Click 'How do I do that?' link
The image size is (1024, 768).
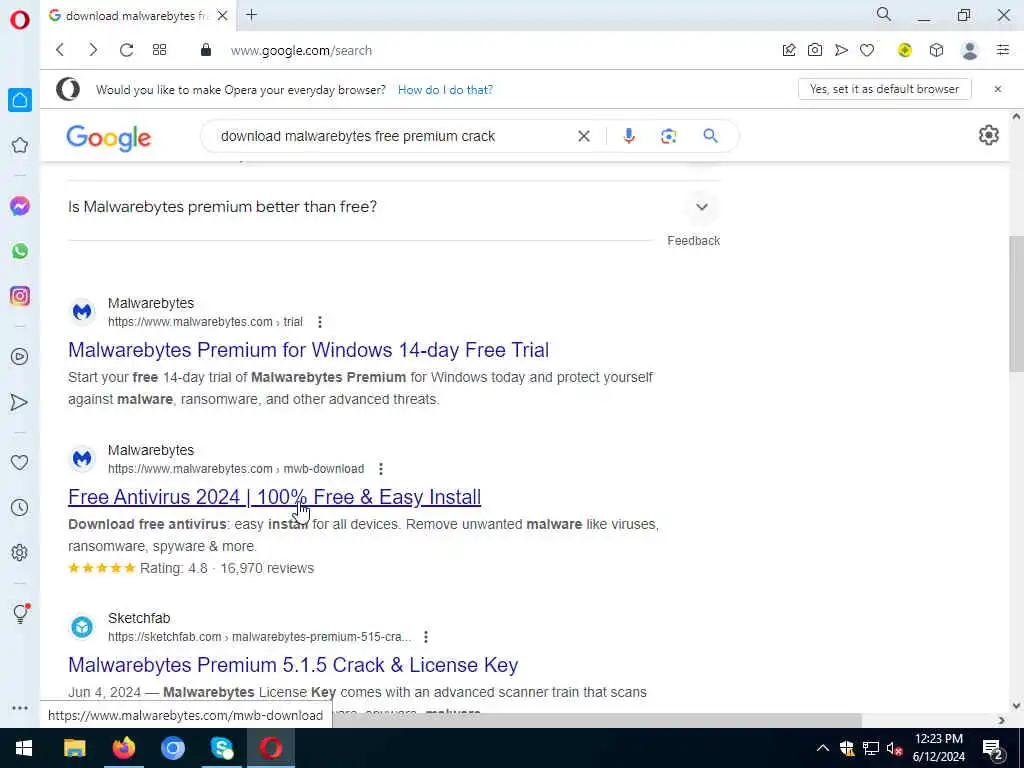[x=445, y=89]
